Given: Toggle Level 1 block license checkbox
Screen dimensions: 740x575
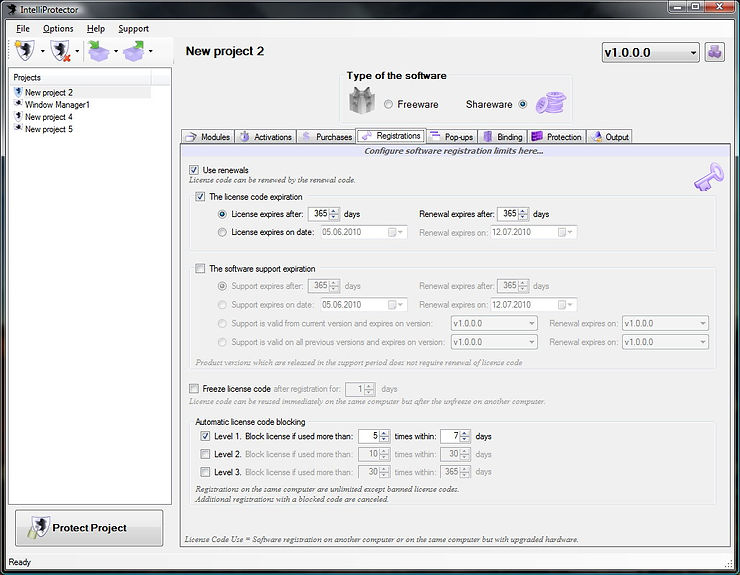Looking at the screenshot, I should coord(205,436).
